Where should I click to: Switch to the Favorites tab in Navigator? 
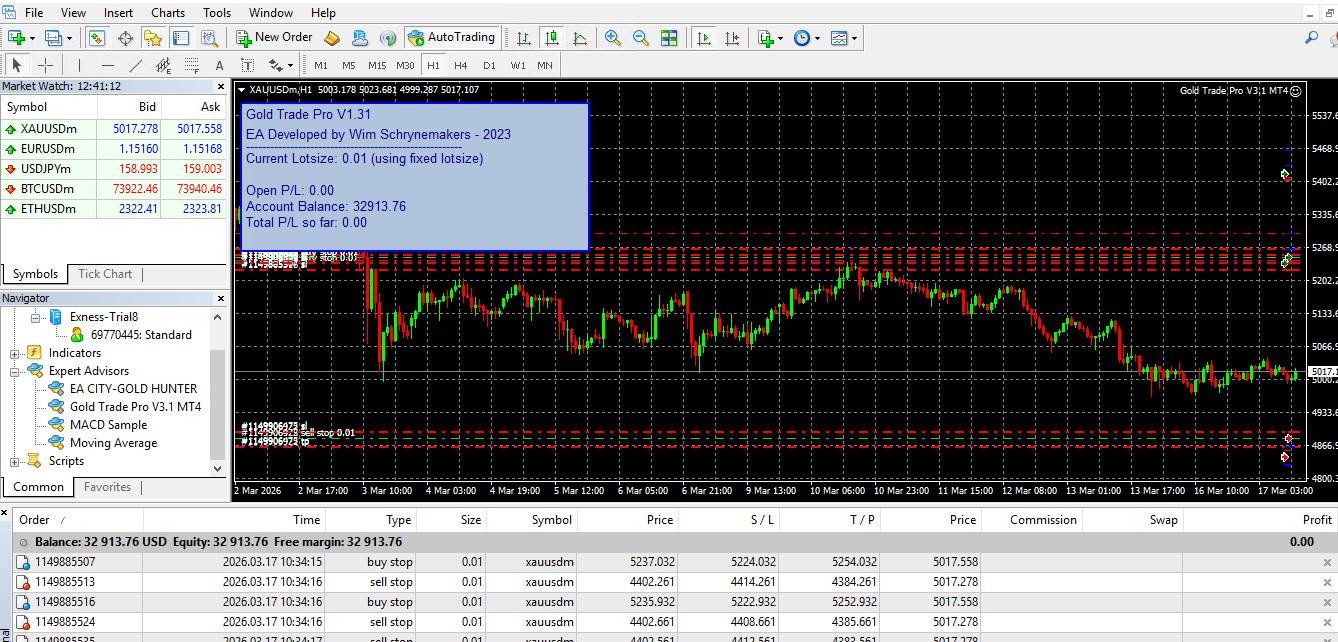tap(107, 487)
